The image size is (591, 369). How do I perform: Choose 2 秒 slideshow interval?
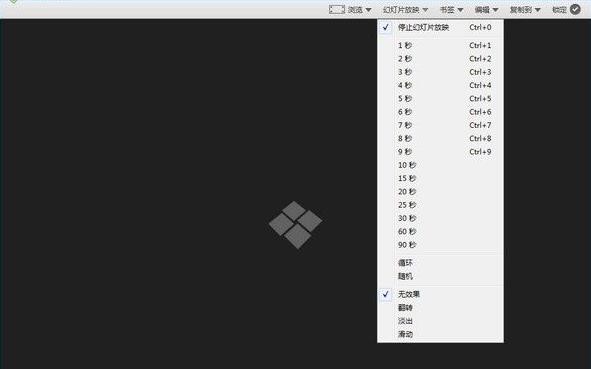click(x=440, y=59)
